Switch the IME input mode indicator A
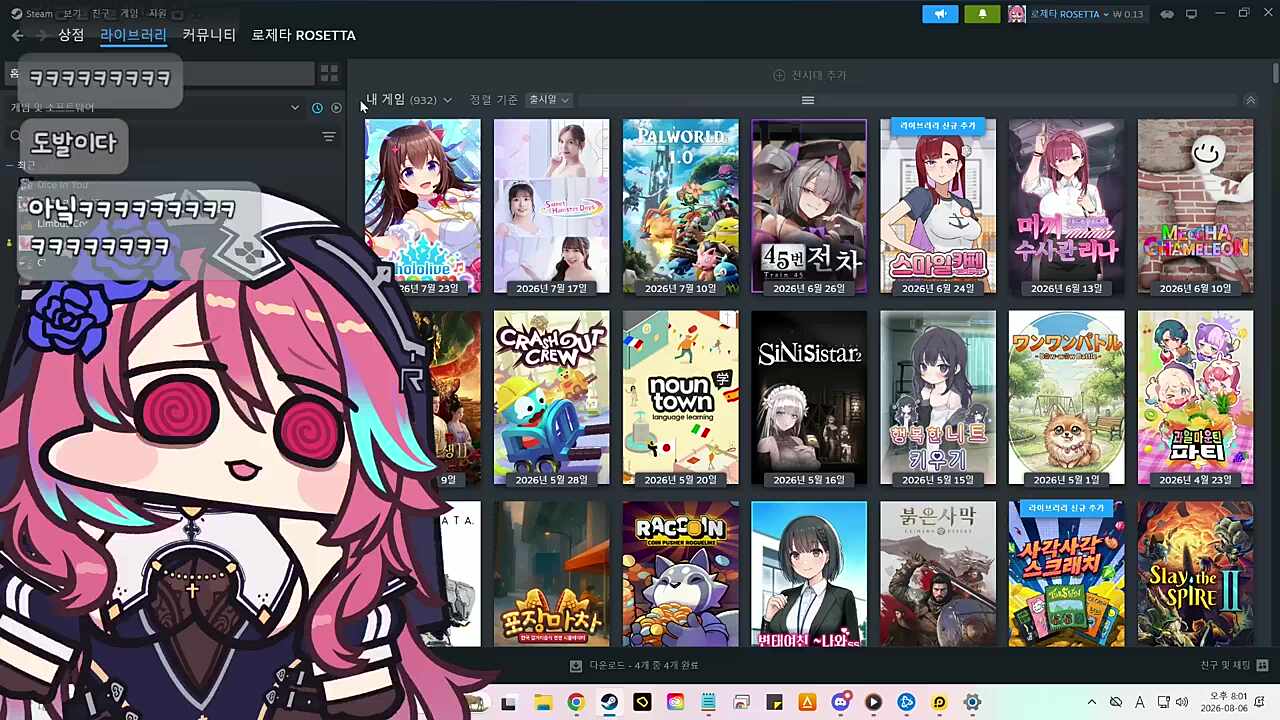The width and height of the screenshot is (1280, 720). [x=1139, y=703]
